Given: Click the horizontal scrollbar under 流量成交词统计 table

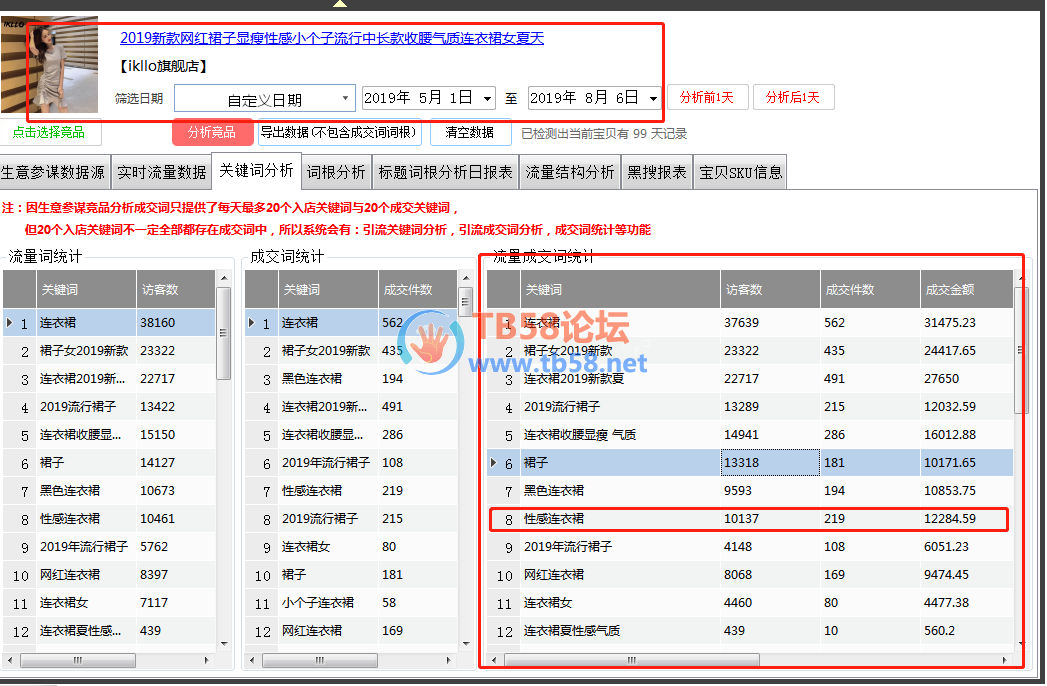Looking at the screenshot, I should [632, 660].
